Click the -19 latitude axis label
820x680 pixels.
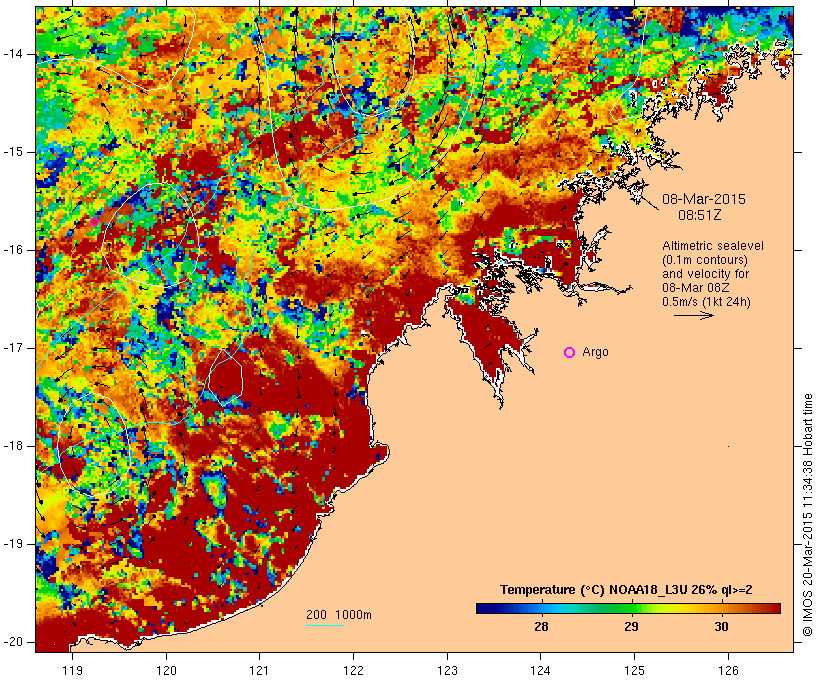coord(13,544)
